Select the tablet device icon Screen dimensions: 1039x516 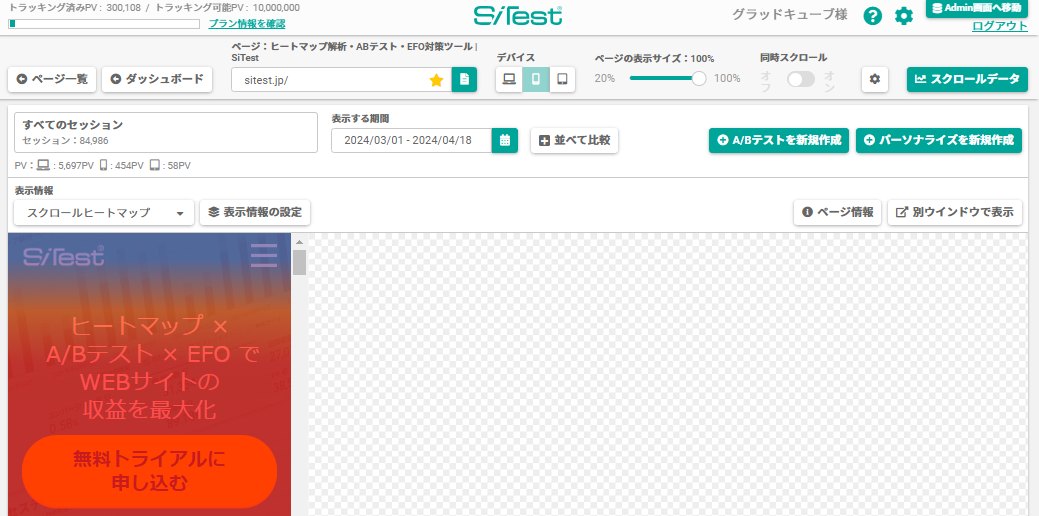tap(563, 79)
